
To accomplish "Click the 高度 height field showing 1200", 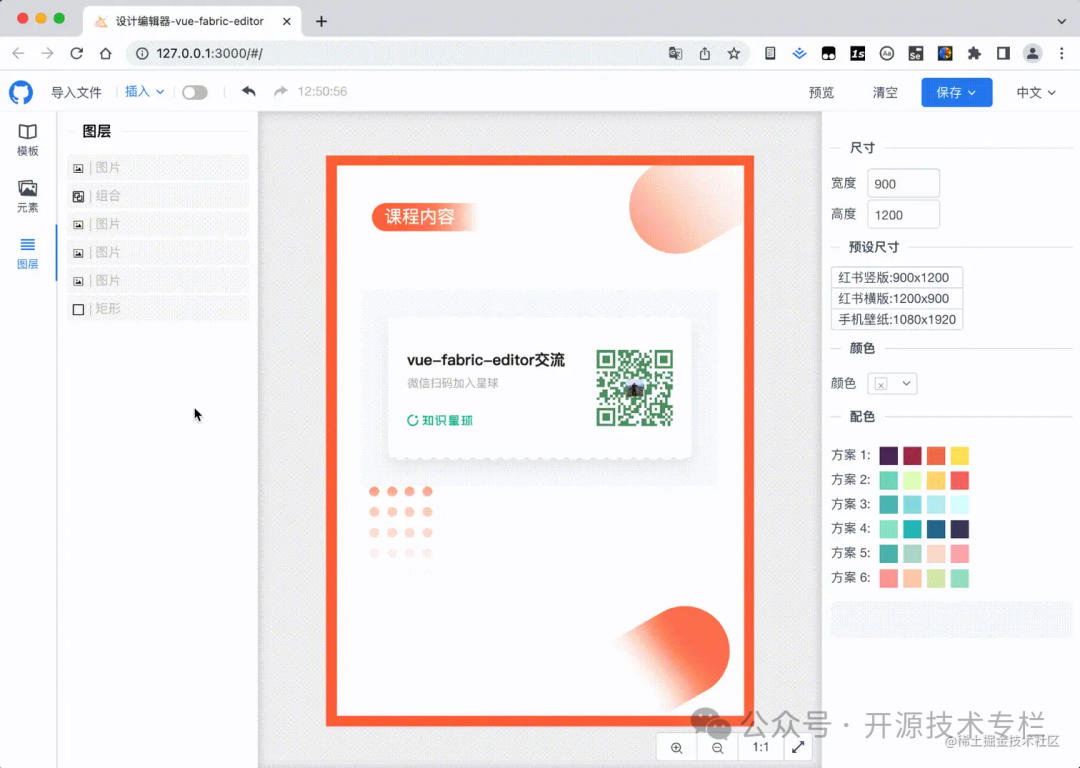I will click(x=903, y=215).
